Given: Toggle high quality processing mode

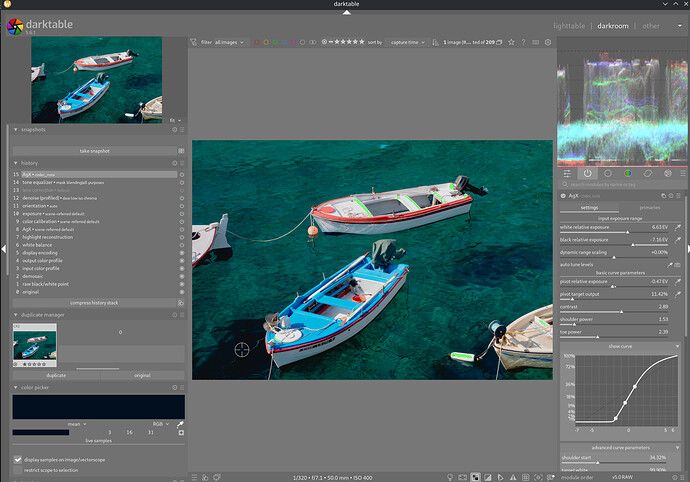Looking at the screenshot, I should (462, 477).
